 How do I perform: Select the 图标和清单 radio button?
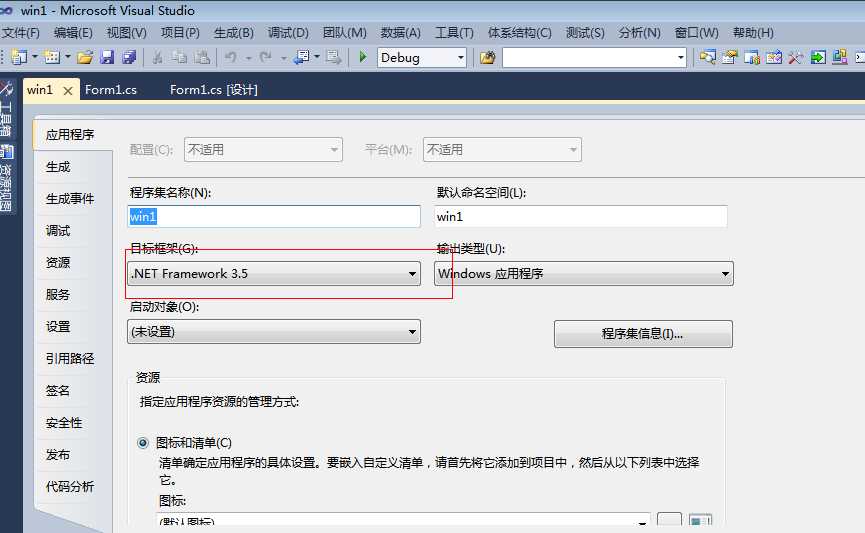pyautogui.click(x=143, y=443)
